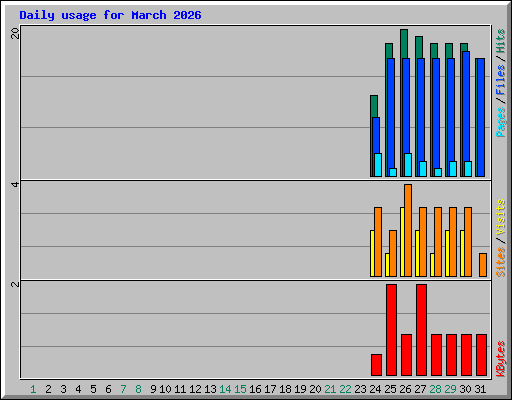Click day label '26' on the axis
Viewport: 512px width, 400px height.
click(405, 389)
